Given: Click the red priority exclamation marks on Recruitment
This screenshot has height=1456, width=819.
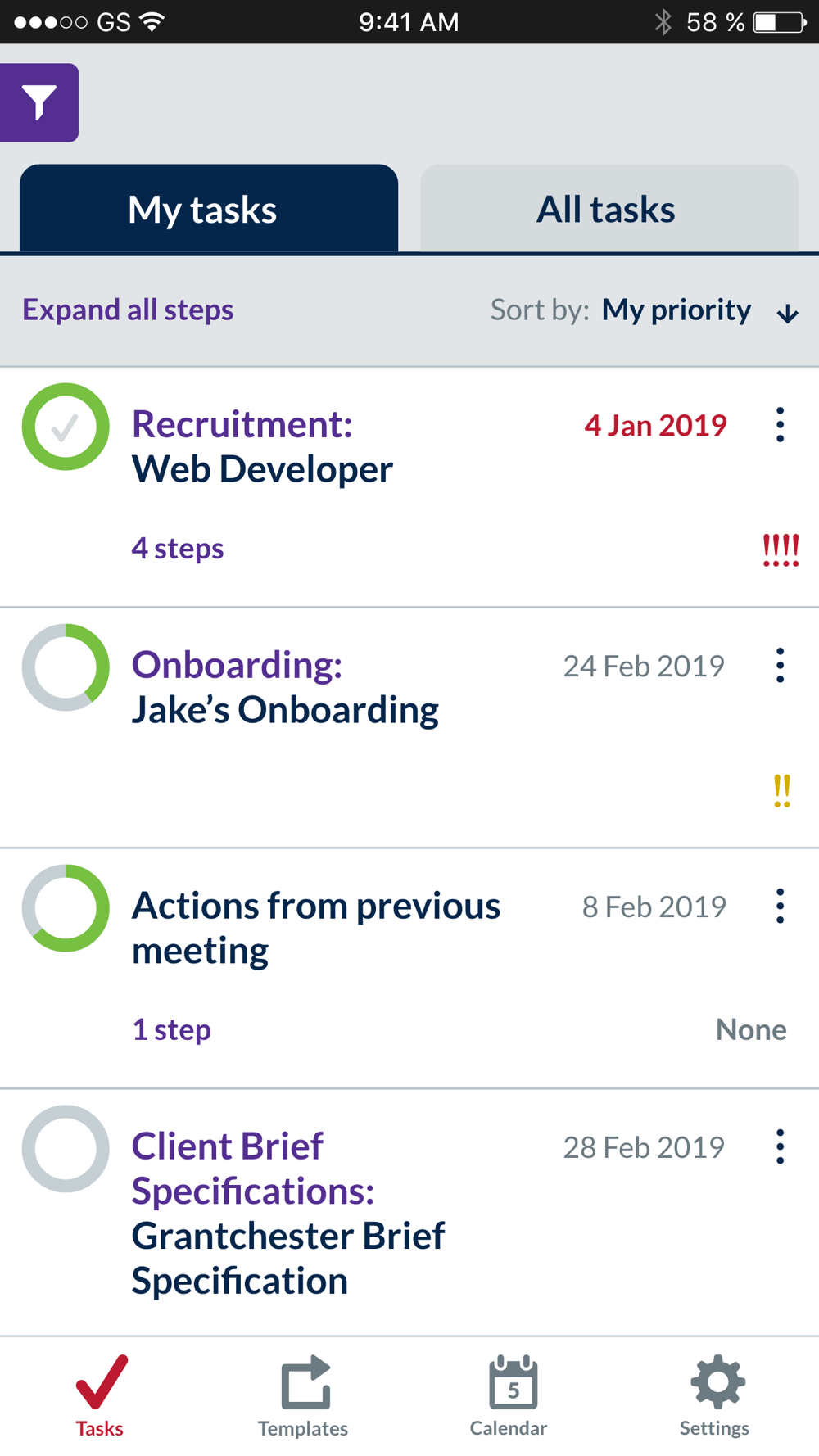Looking at the screenshot, I should pyautogui.click(x=781, y=550).
